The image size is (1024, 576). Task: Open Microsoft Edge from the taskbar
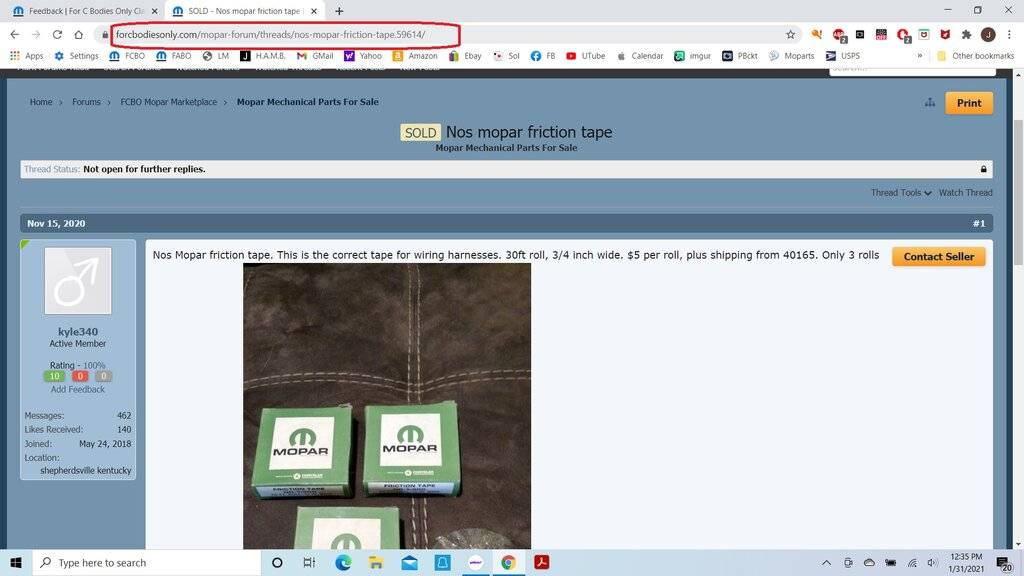coord(343,563)
